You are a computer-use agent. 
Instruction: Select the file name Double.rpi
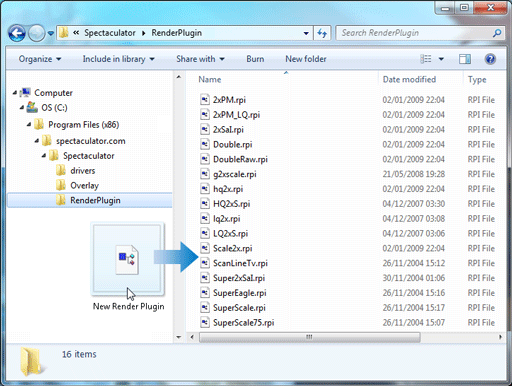click(233, 144)
